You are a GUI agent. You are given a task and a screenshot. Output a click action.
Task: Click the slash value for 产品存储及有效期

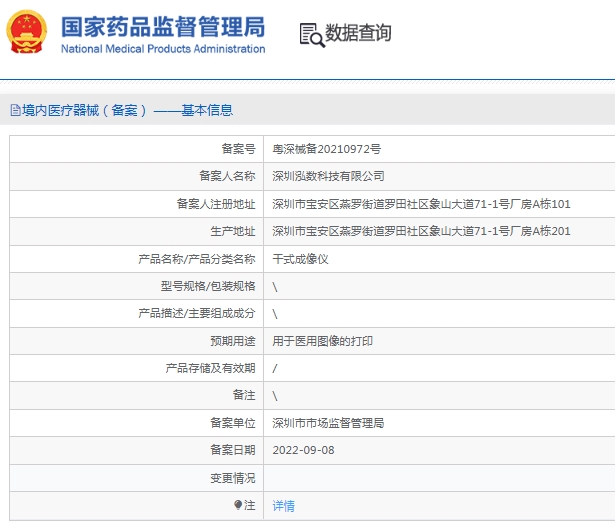tap(275, 368)
